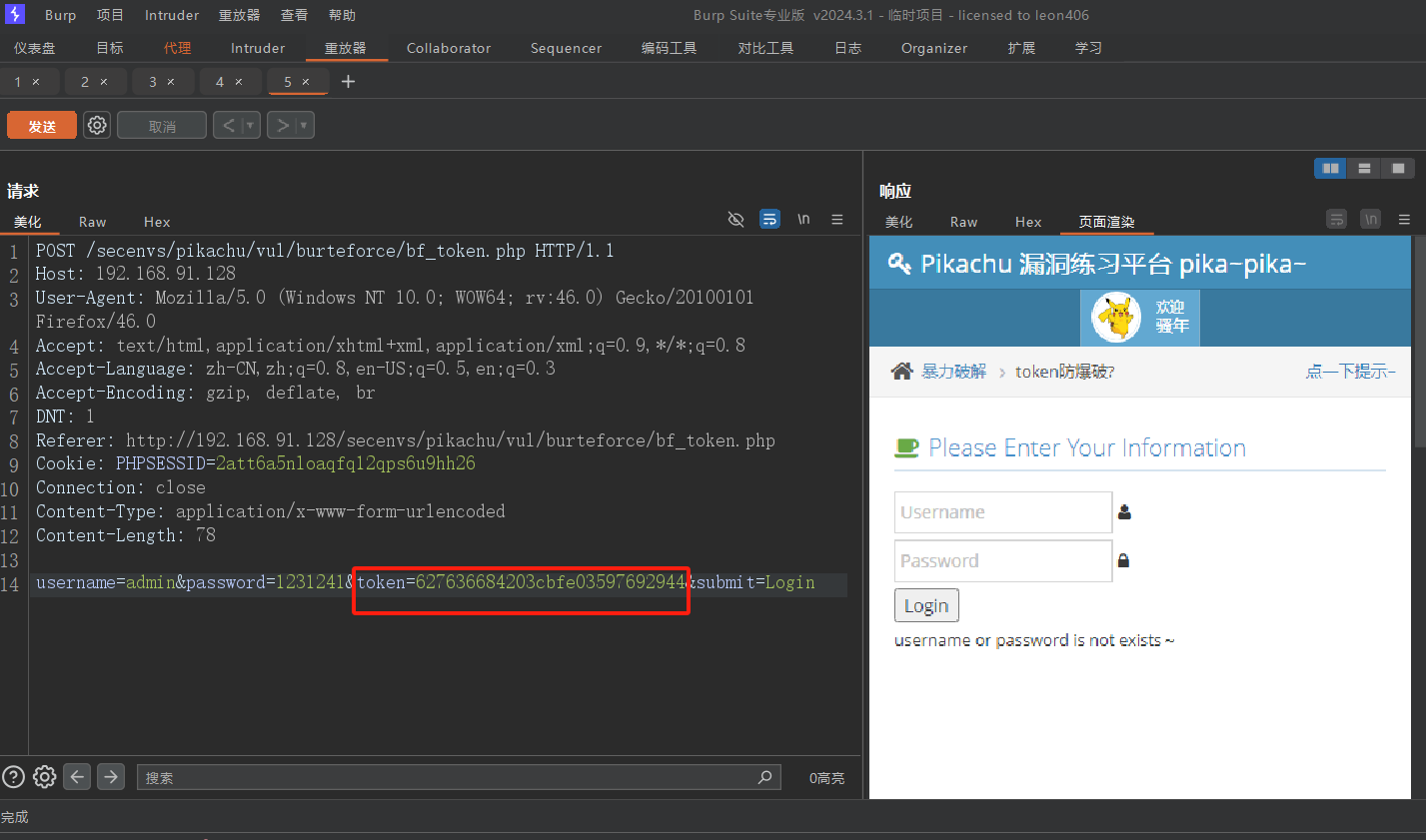Add a new repeater tab with plus
Image resolution: width=1426 pixels, height=840 pixels.
click(348, 82)
